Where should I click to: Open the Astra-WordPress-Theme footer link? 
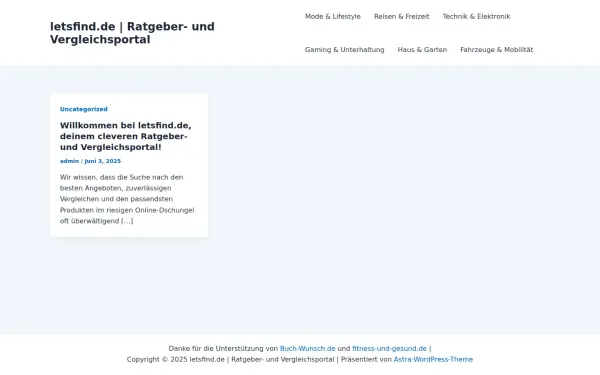433,359
